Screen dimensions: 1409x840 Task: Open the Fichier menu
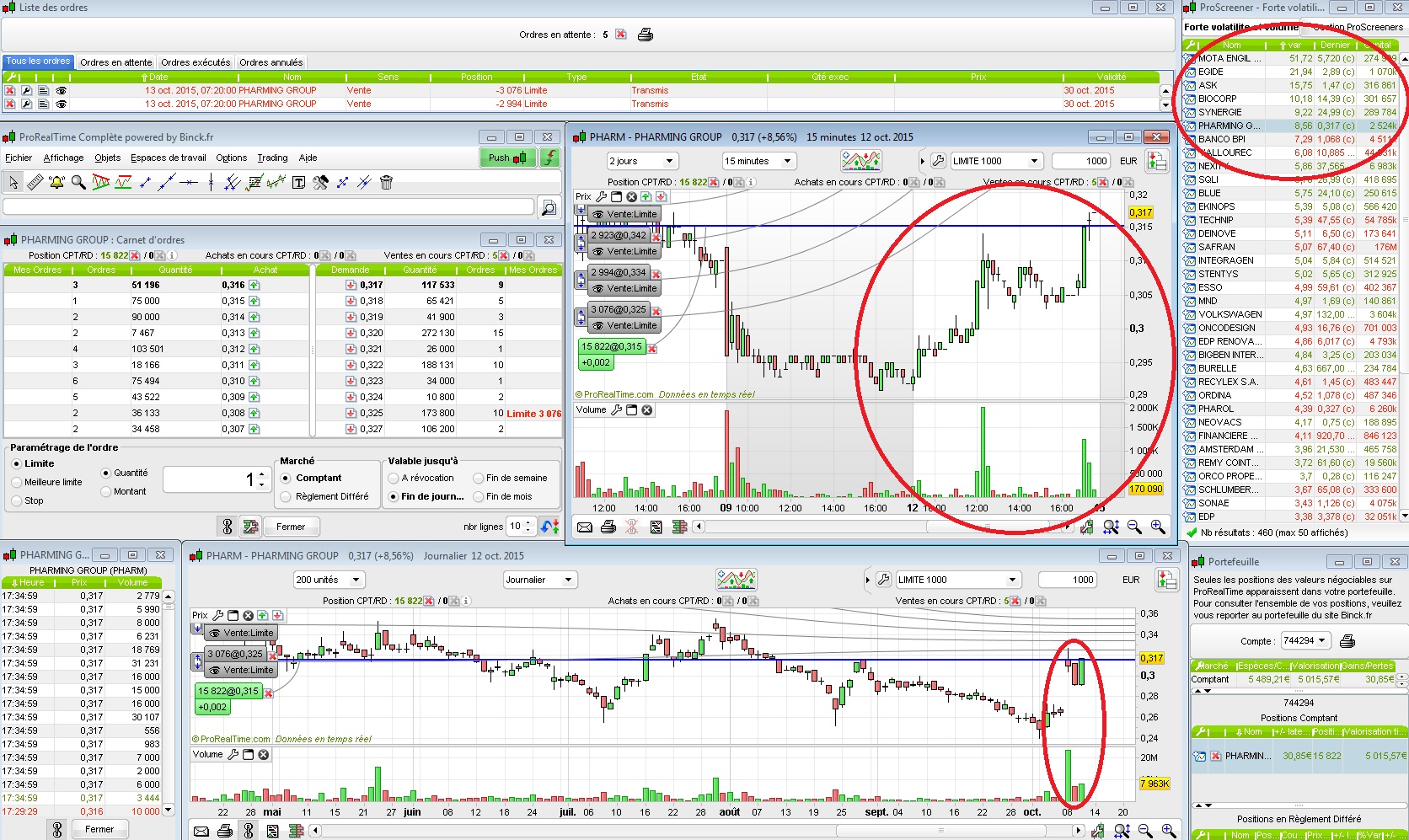[x=19, y=158]
